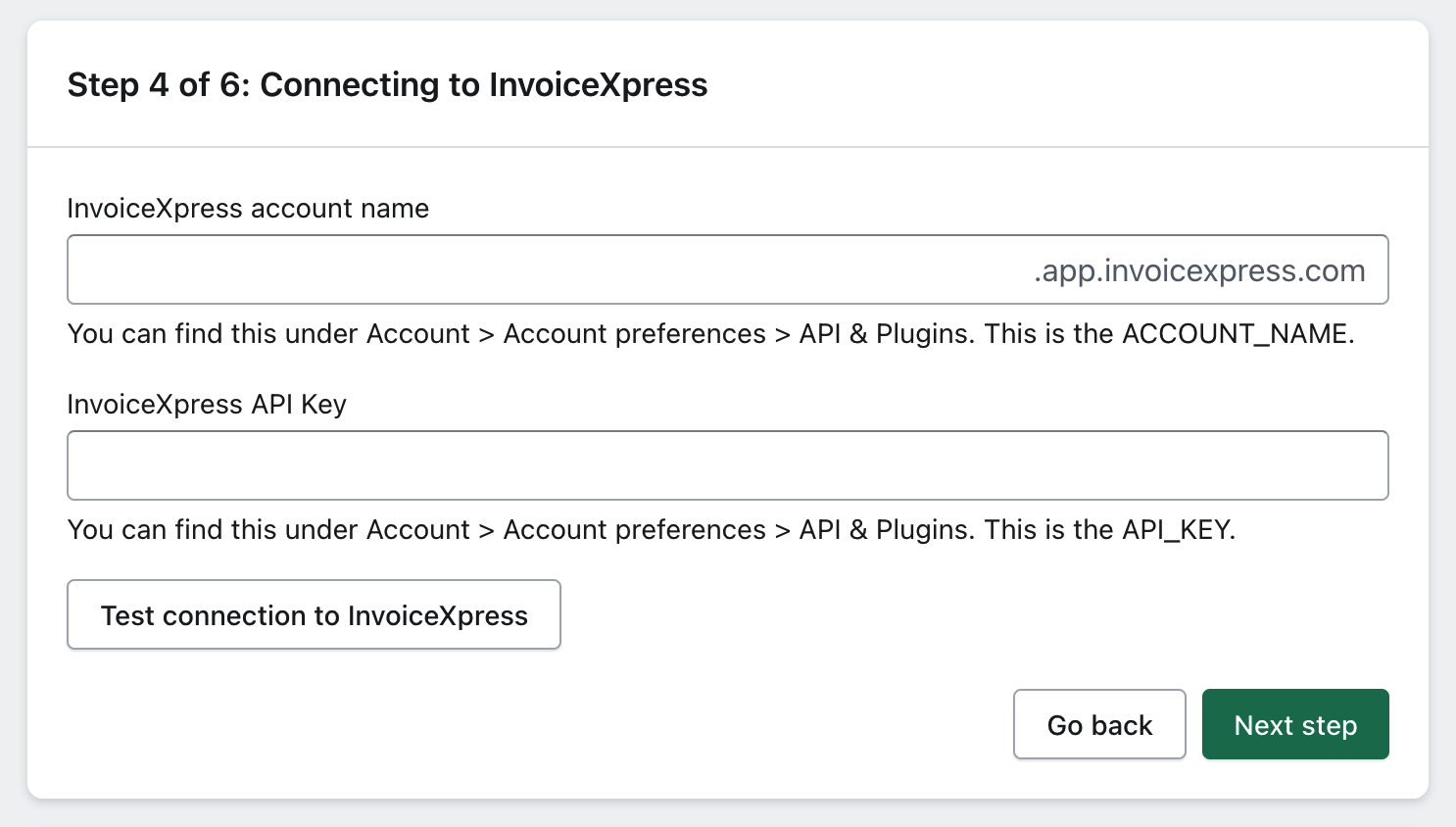This screenshot has height=827, width=1456.
Task: Proceed with the Next step button
Action: click(x=1295, y=724)
